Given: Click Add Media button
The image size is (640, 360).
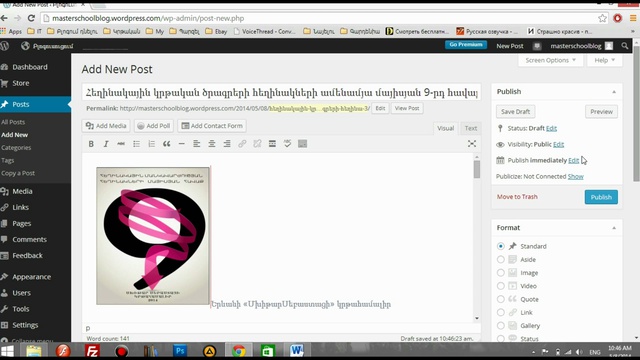Looking at the screenshot, I should (x=106, y=126).
